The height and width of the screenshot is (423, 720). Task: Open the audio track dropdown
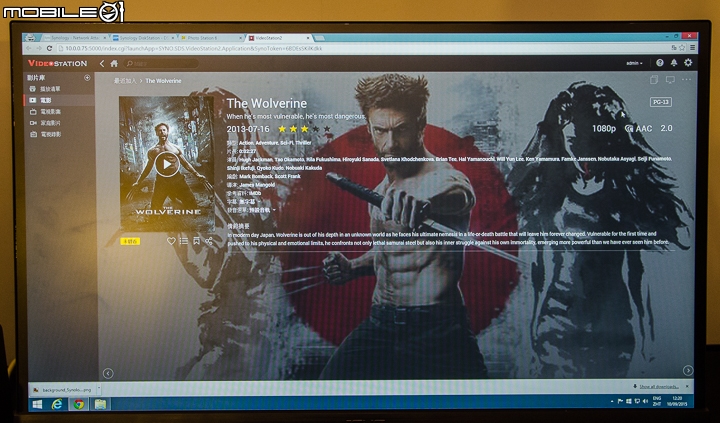(x=262, y=210)
